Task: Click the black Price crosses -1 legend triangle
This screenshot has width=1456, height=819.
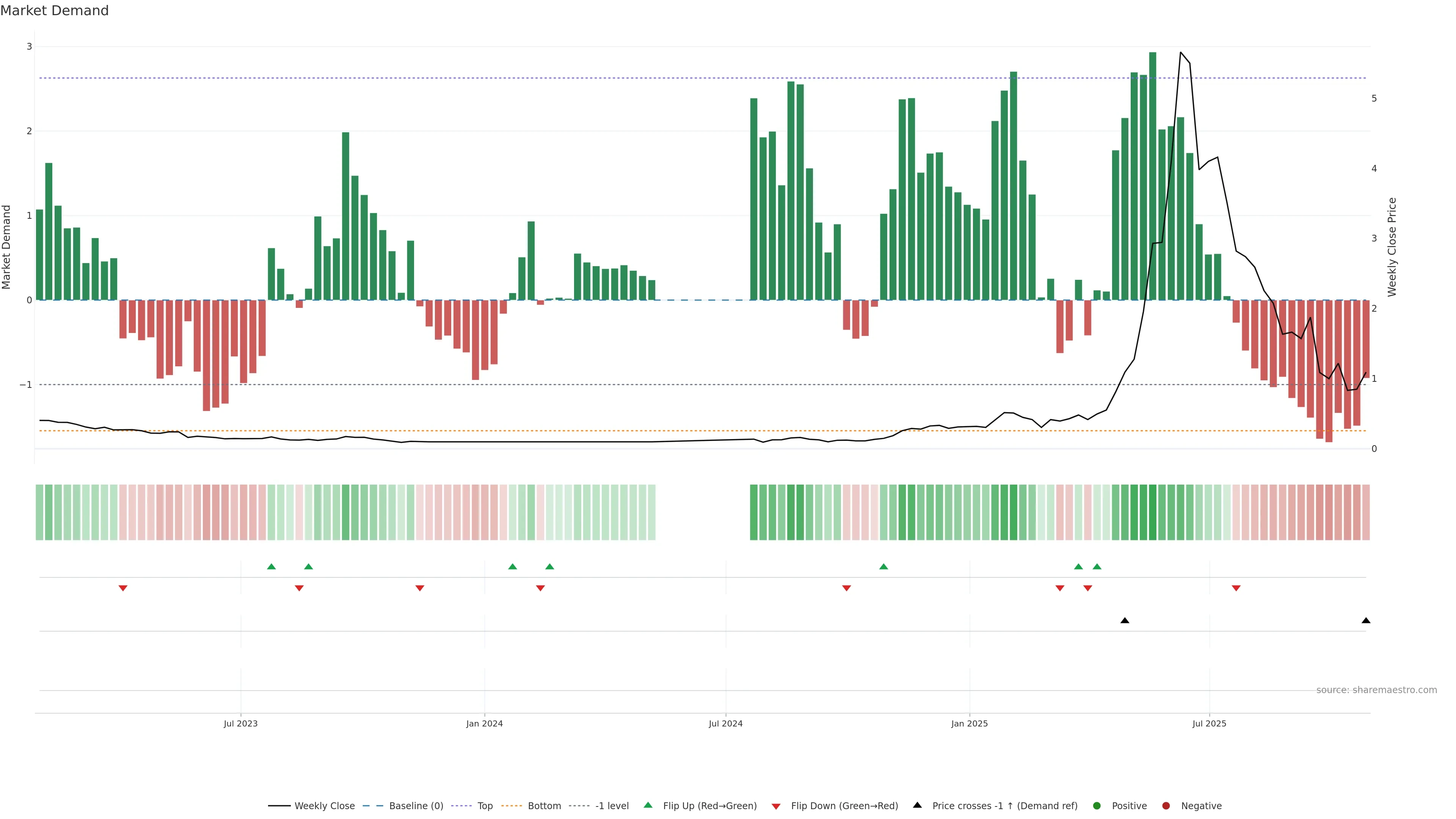Action: [x=917, y=805]
